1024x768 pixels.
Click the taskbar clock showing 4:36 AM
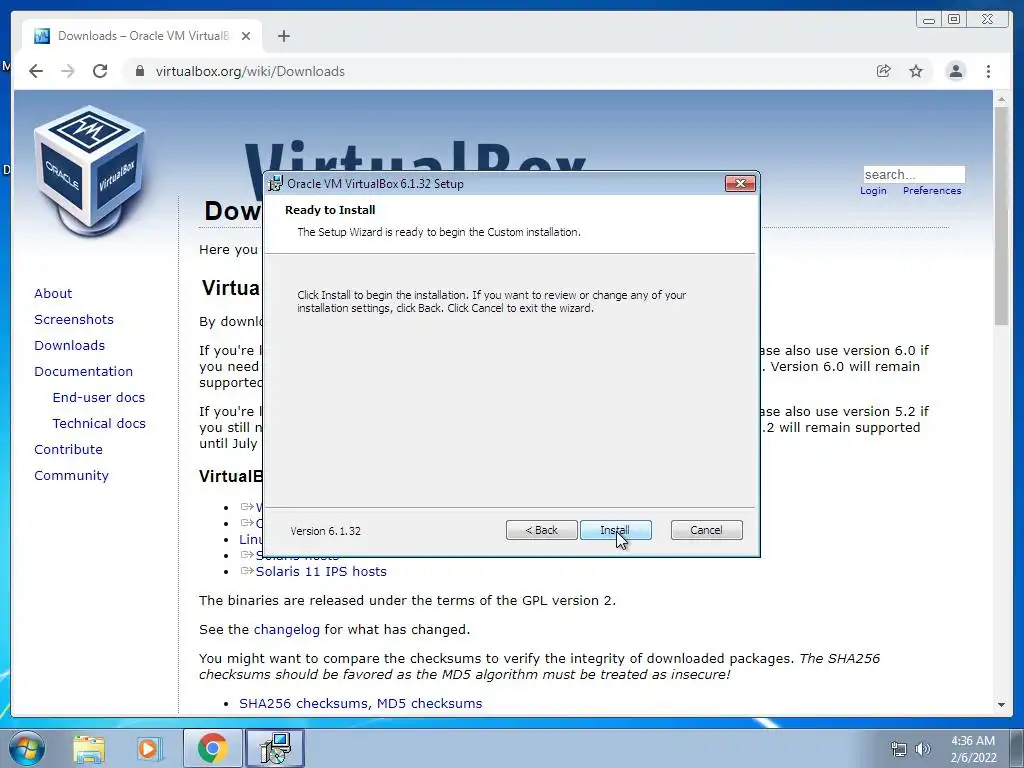pos(973,749)
